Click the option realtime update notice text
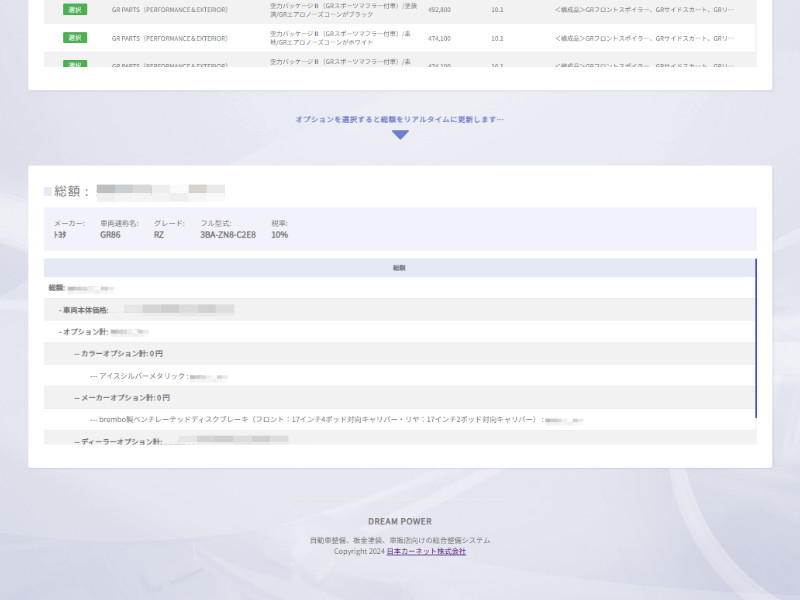Image resolution: width=800 pixels, height=600 pixels. [399, 119]
